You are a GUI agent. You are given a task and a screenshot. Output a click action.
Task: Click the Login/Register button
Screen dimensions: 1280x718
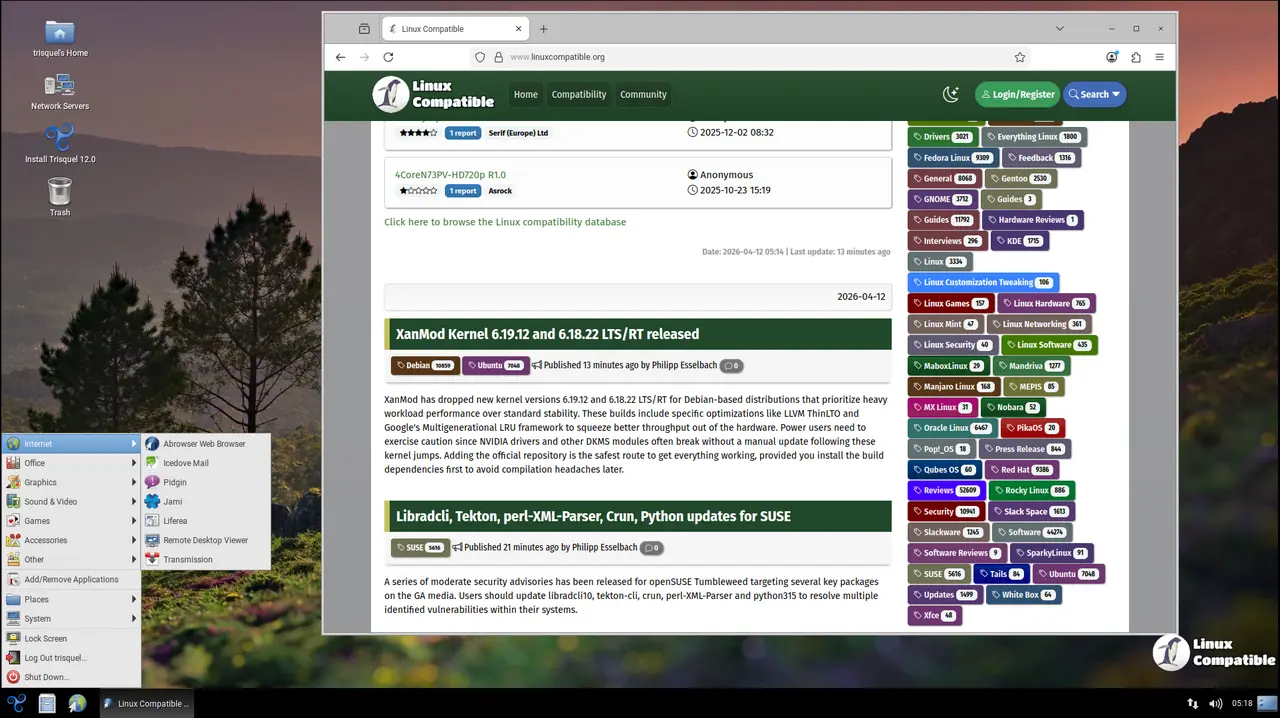[x=1017, y=94]
